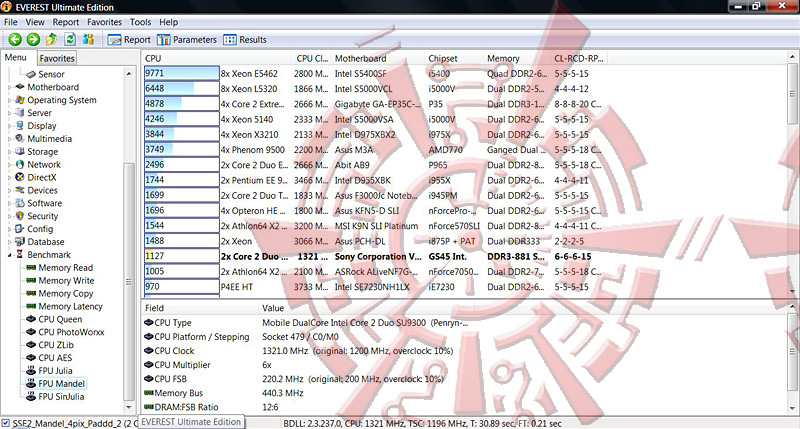The width and height of the screenshot is (800, 429).
Task: Expand the Security tree node
Action: pyautogui.click(x=10, y=216)
